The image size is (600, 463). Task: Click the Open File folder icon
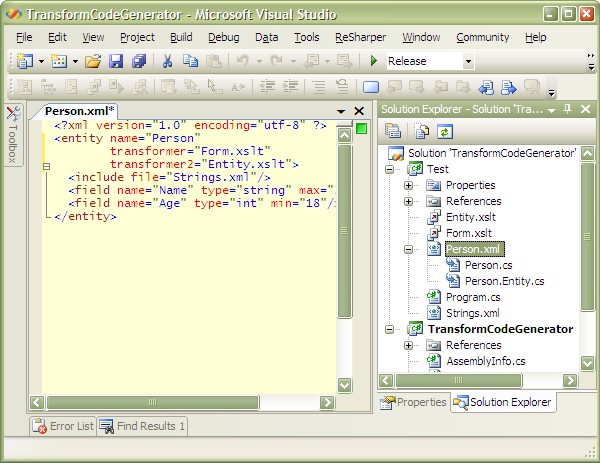93,61
